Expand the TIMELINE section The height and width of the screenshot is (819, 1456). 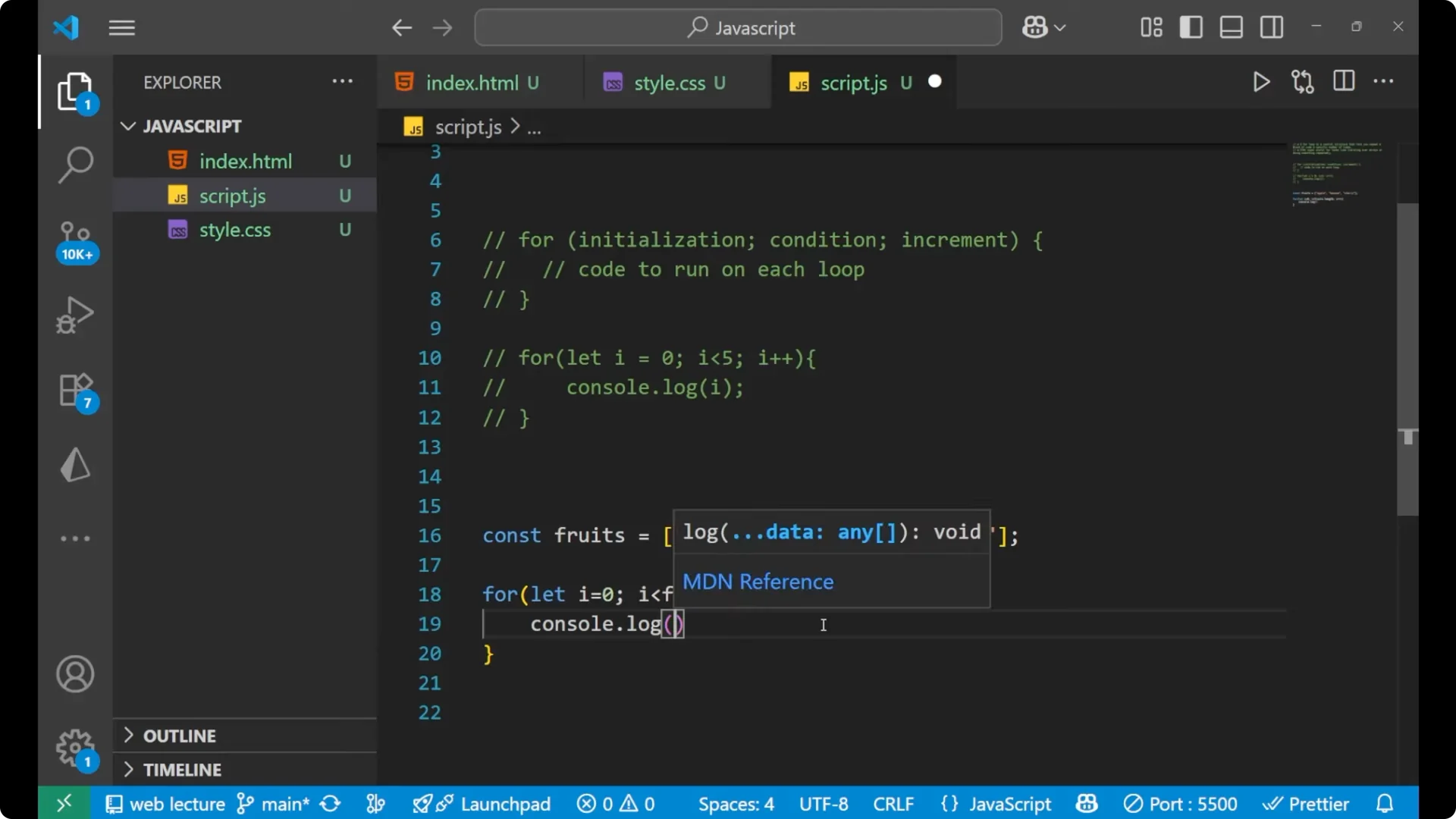click(x=182, y=769)
